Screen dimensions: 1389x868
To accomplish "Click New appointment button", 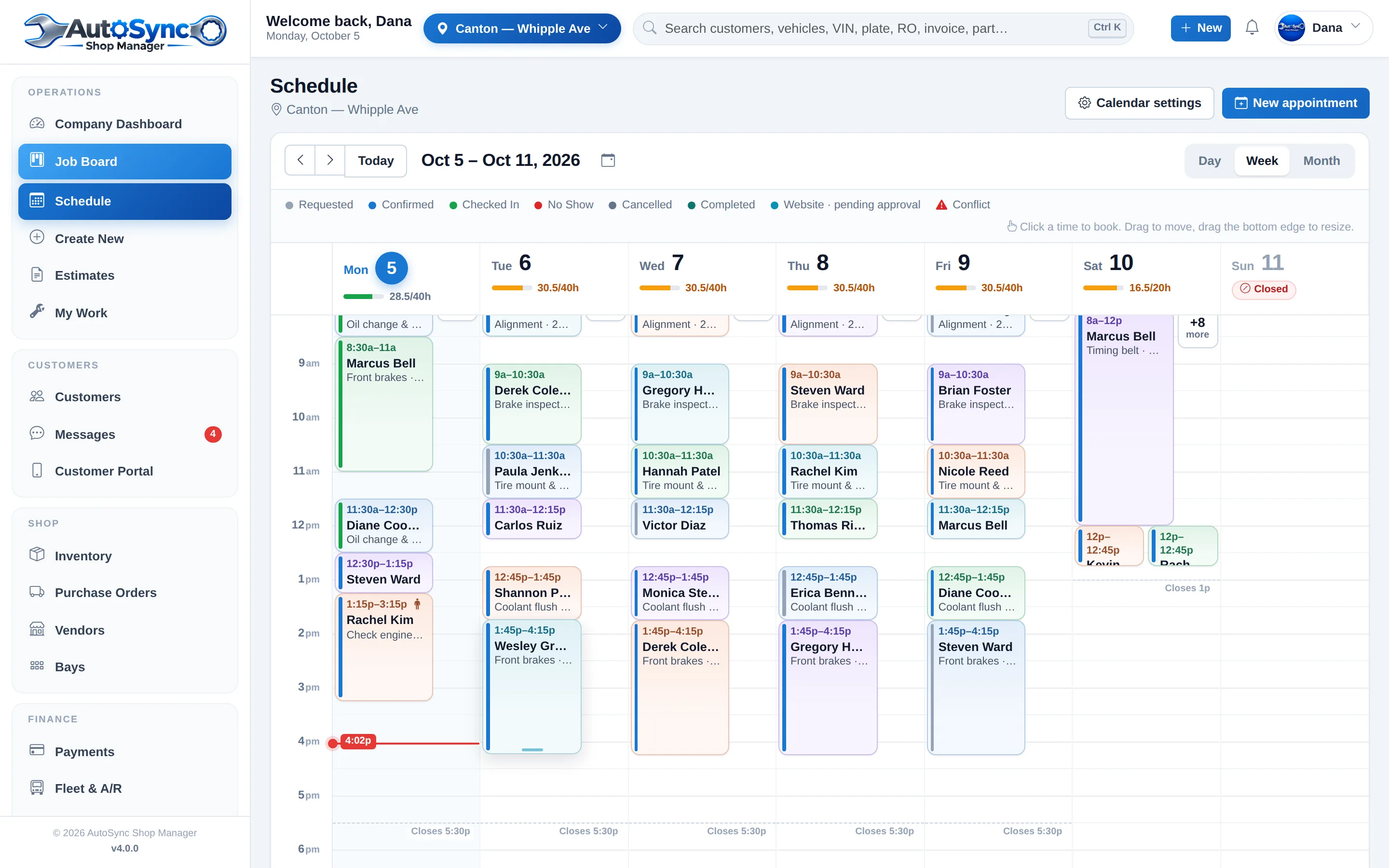I will tap(1295, 103).
